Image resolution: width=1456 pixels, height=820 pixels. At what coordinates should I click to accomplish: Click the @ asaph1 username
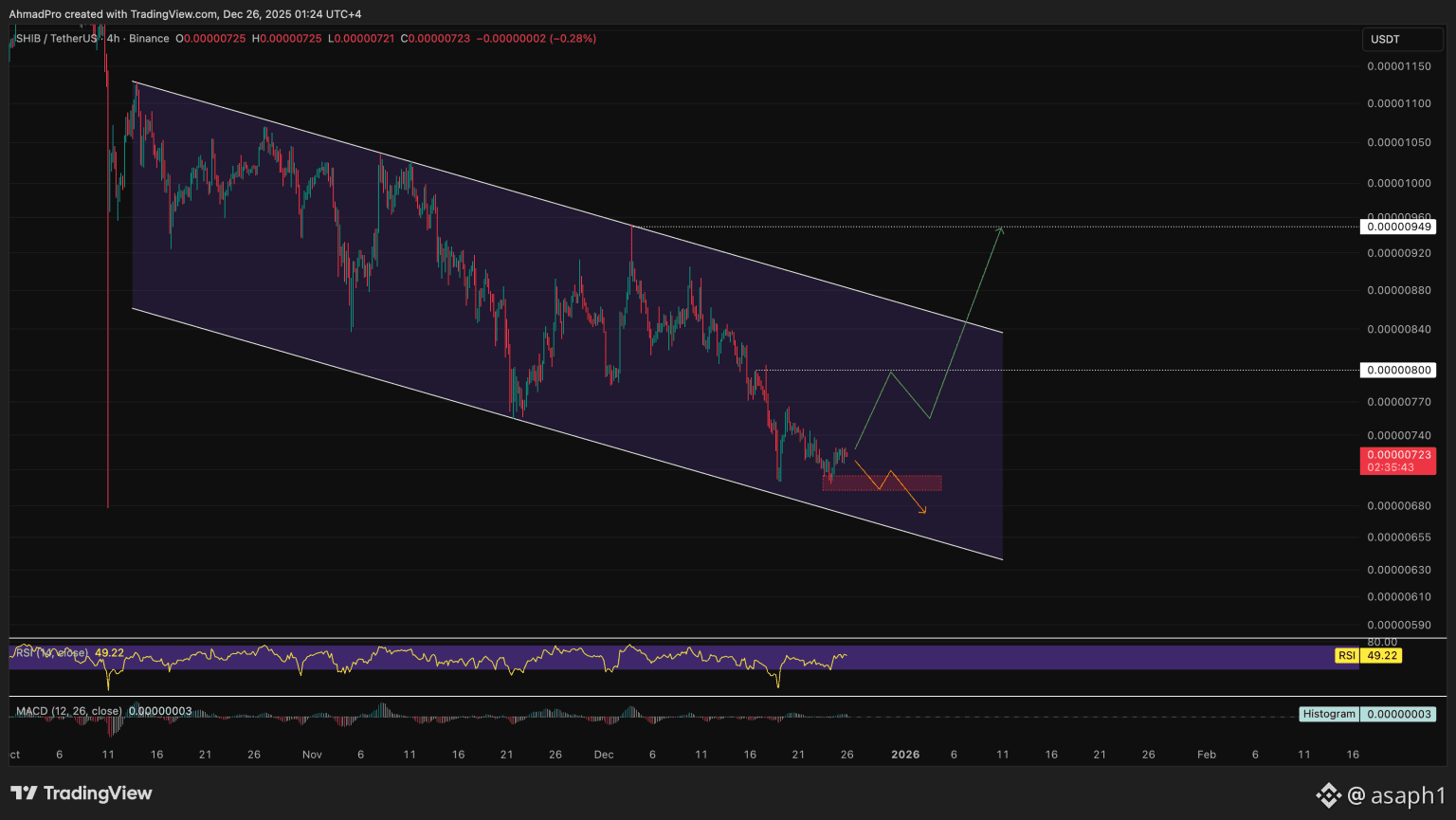pyautogui.click(x=1395, y=794)
